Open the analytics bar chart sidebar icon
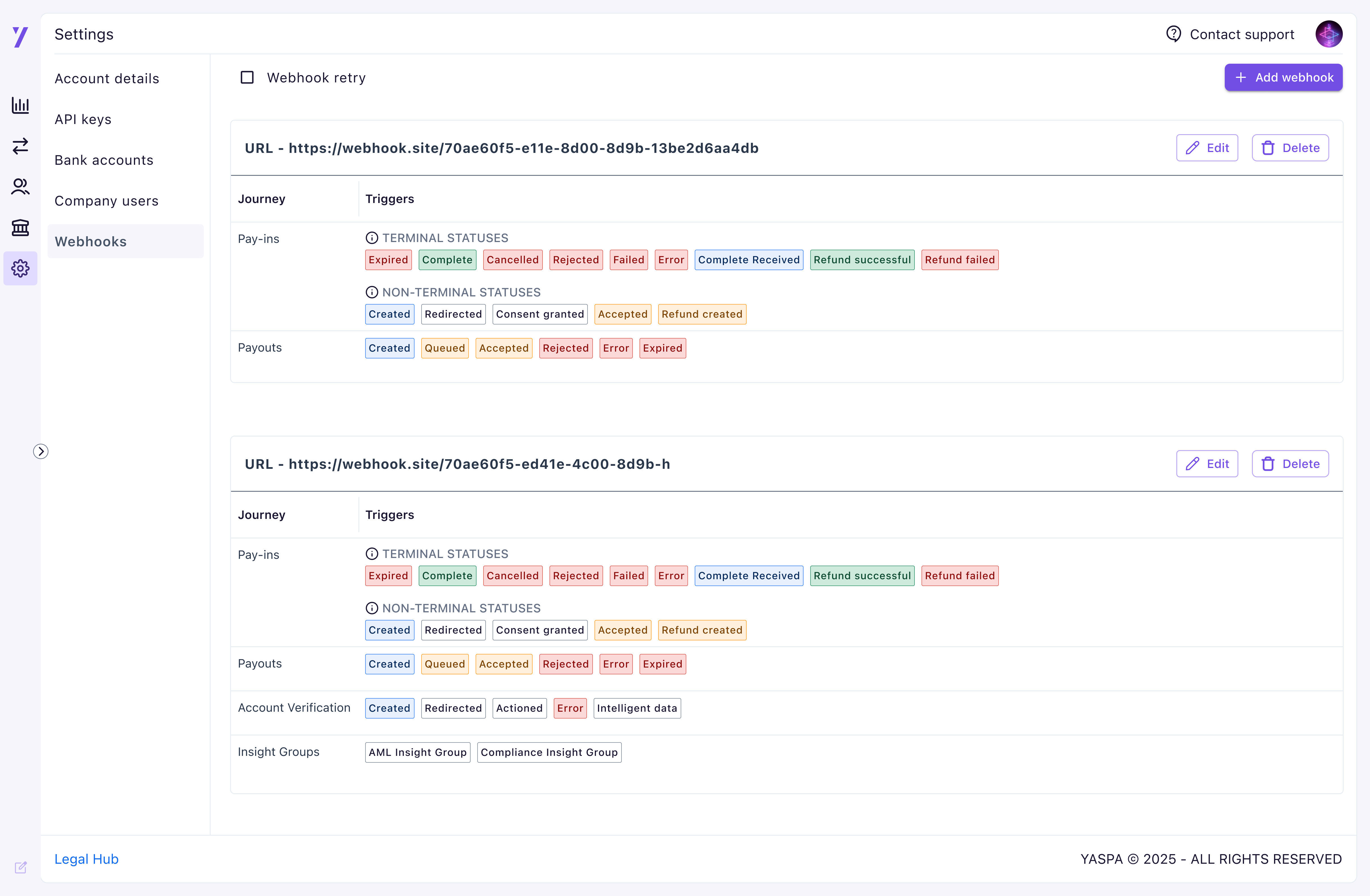 point(20,105)
